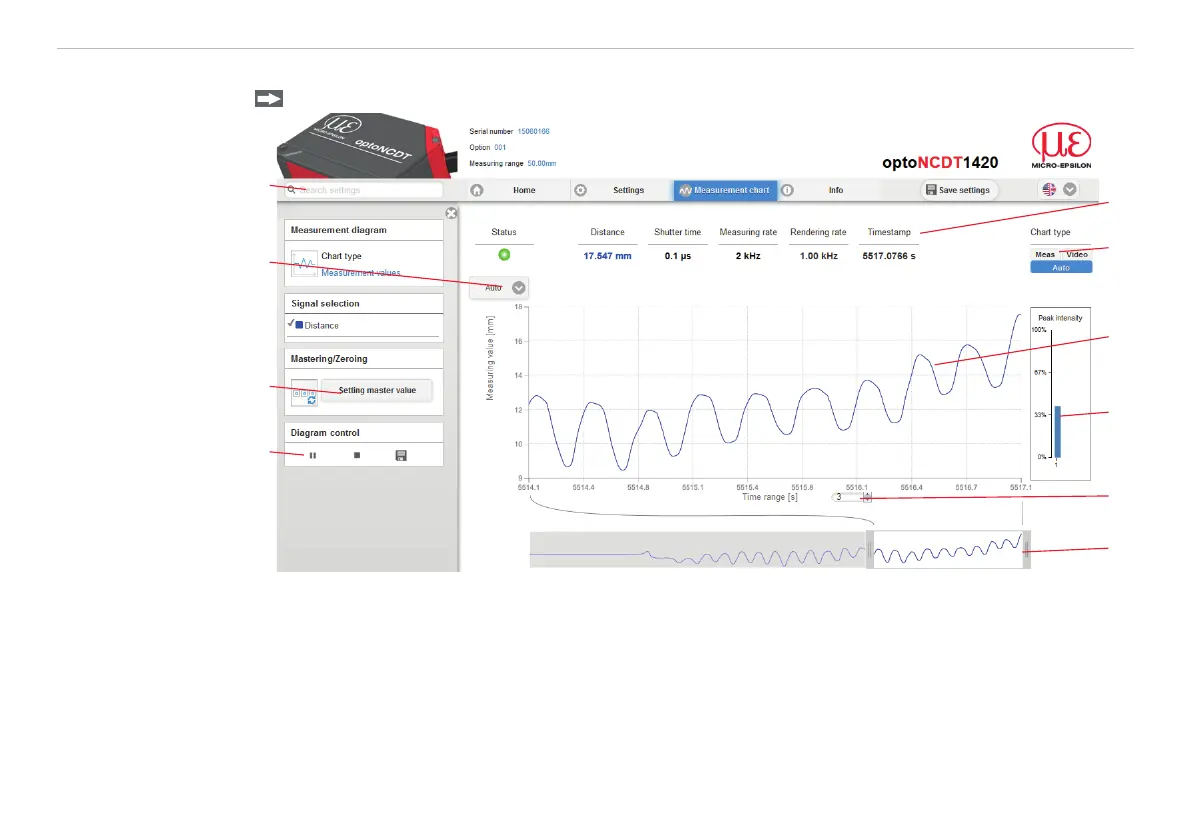This screenshot has width=1191, height=839.
Task: Open the Home tab
Action: [x=523, y=190]
